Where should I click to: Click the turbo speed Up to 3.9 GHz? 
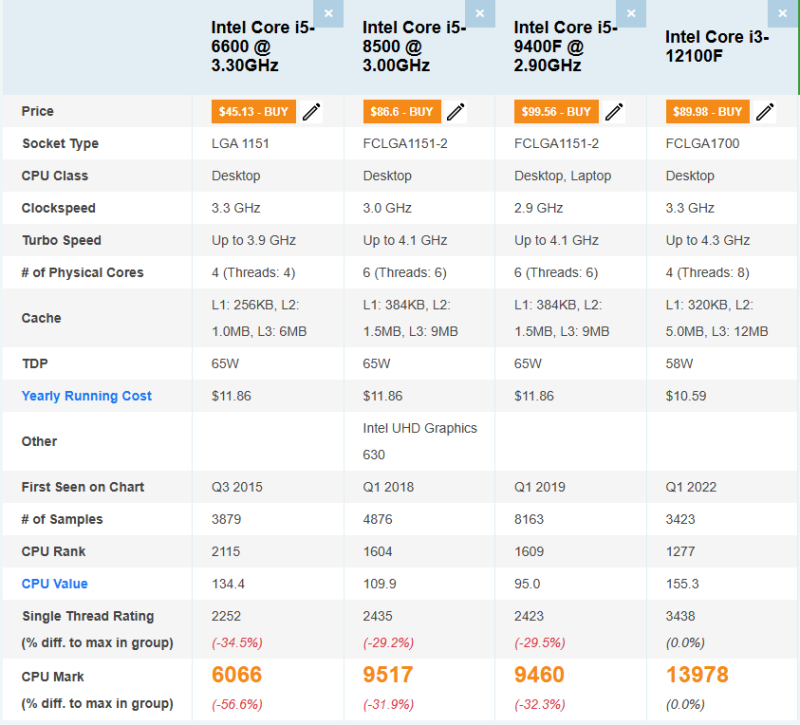tap(254, 240)
